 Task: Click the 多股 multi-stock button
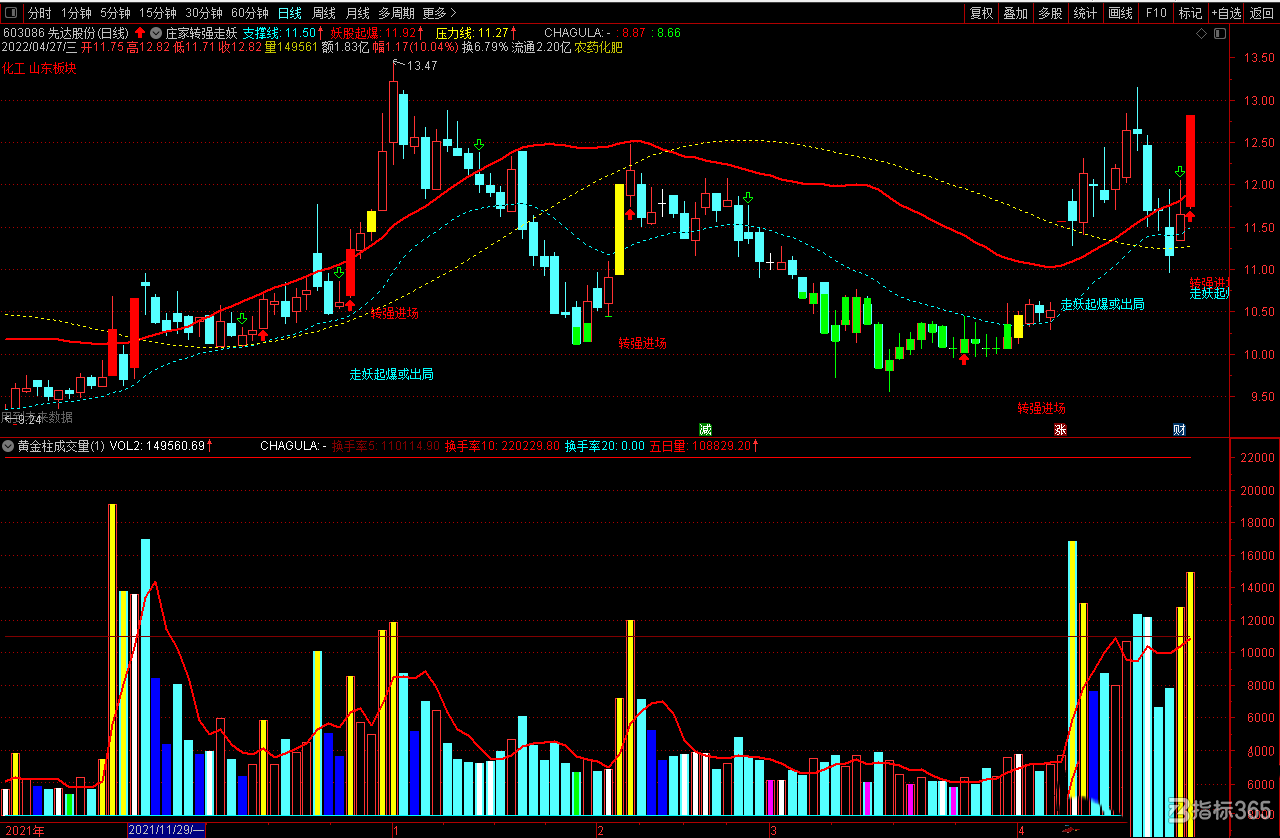(x=1049, y=13)
